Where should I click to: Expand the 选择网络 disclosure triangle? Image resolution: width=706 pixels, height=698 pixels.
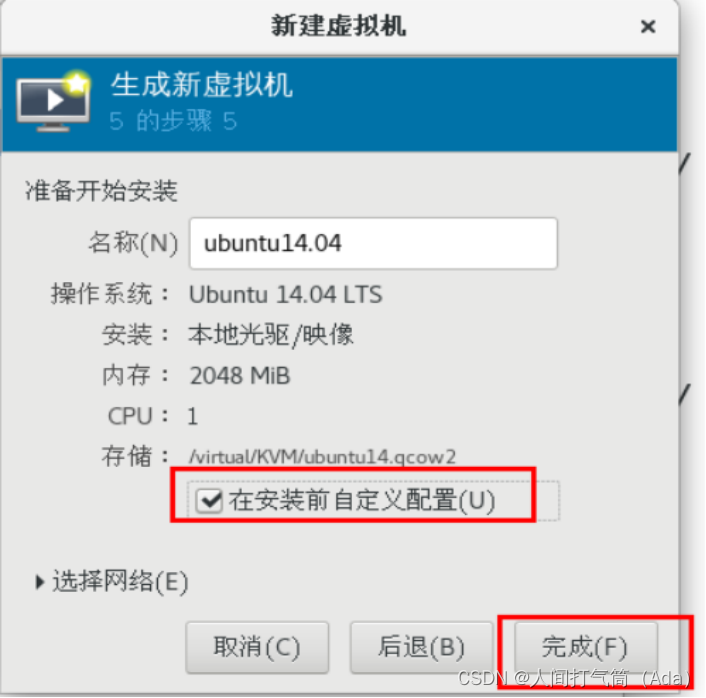[x=40, y=582]
